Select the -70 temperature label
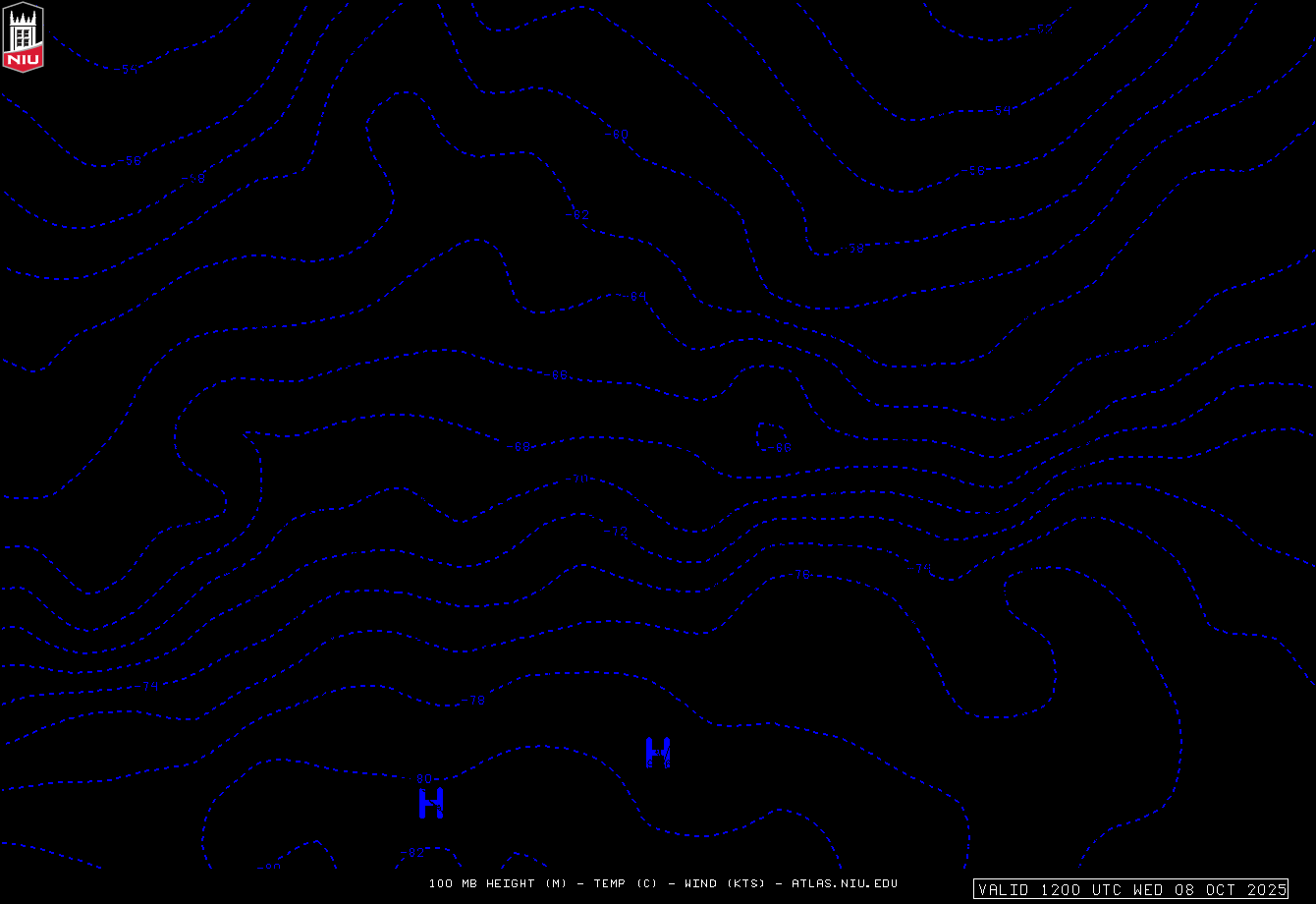 576,479
